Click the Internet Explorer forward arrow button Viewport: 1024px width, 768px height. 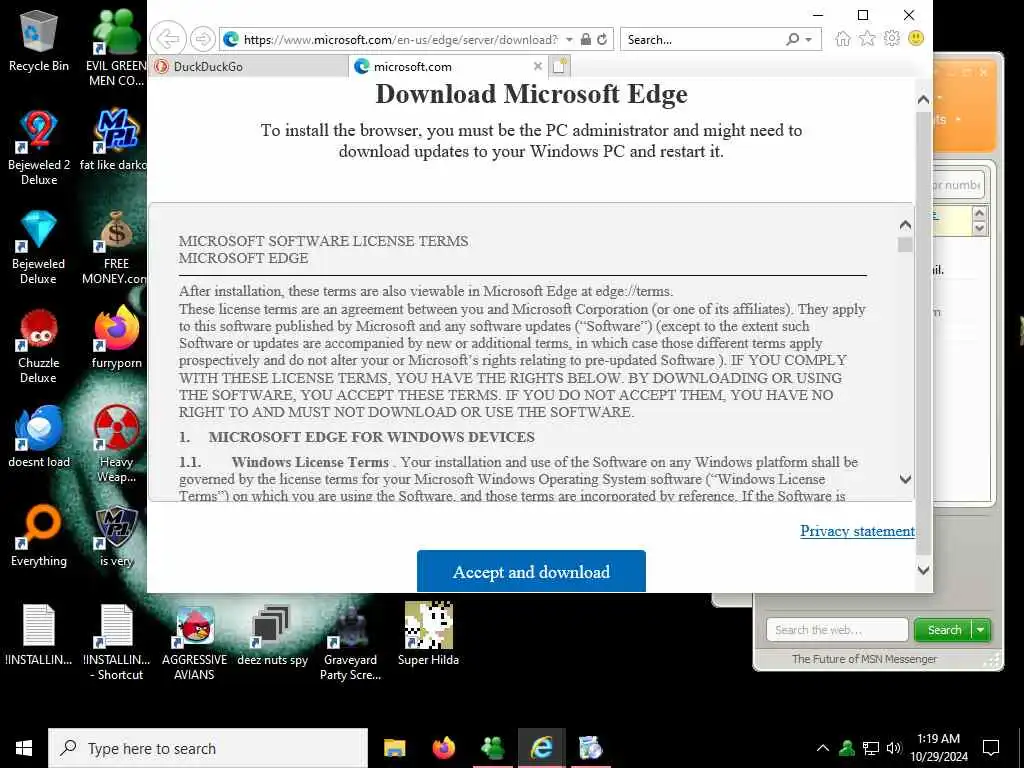[x=202, y=39]
